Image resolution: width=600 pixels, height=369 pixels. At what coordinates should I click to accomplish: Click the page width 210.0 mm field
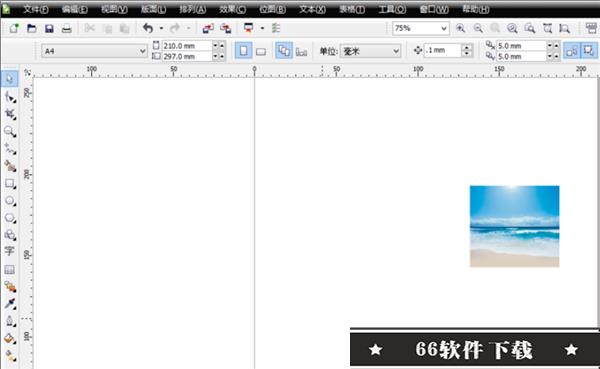(187, 46)
